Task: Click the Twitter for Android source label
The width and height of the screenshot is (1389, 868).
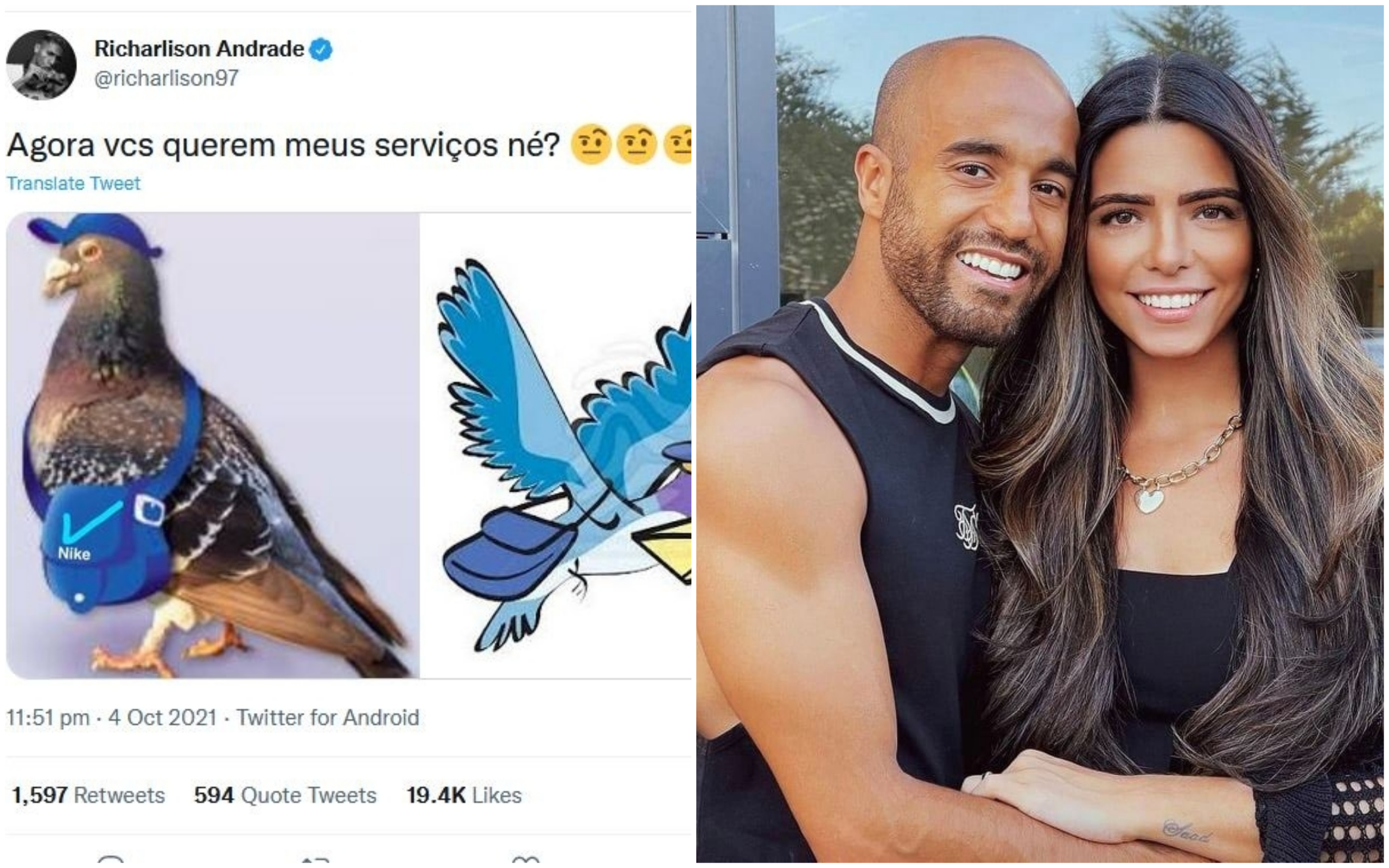Action: click(328, 718)
